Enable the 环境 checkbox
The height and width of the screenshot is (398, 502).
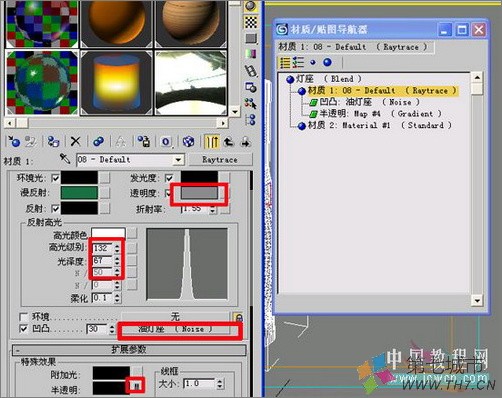coord(24,317)
